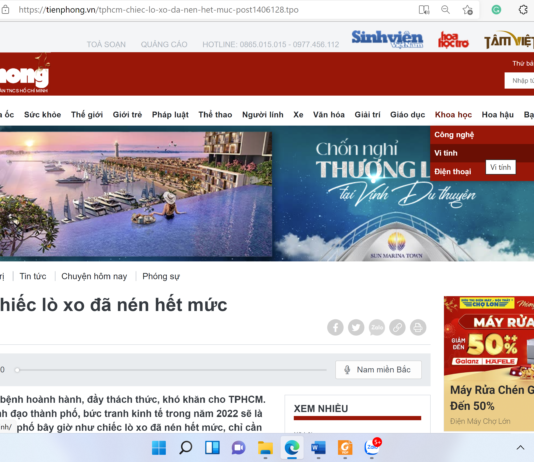Open File Explorer from taskbar
The width and height of the screenshot is (534, 462).
265,447
